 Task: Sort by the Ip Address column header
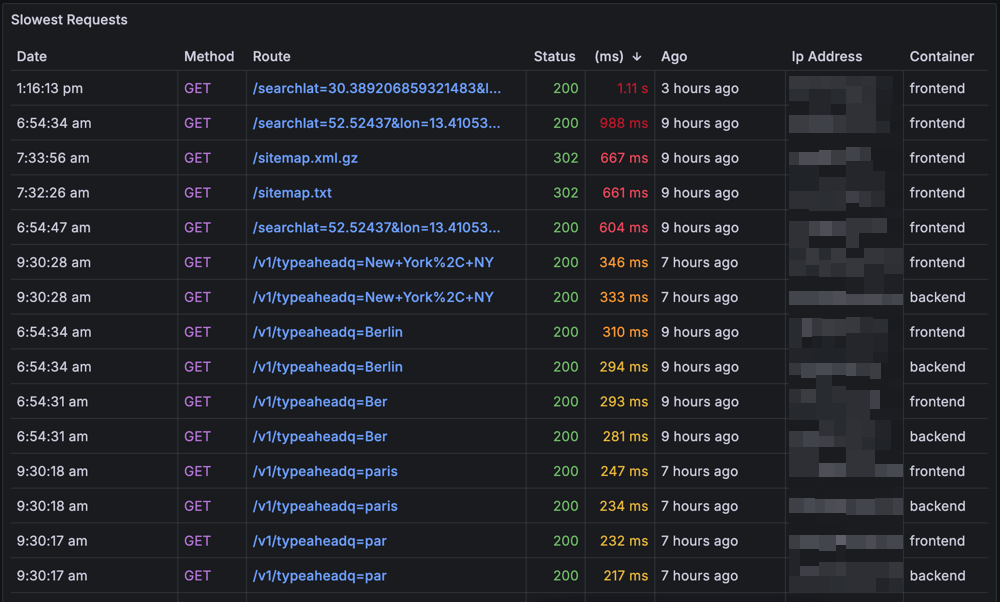(x=826, y=57)
